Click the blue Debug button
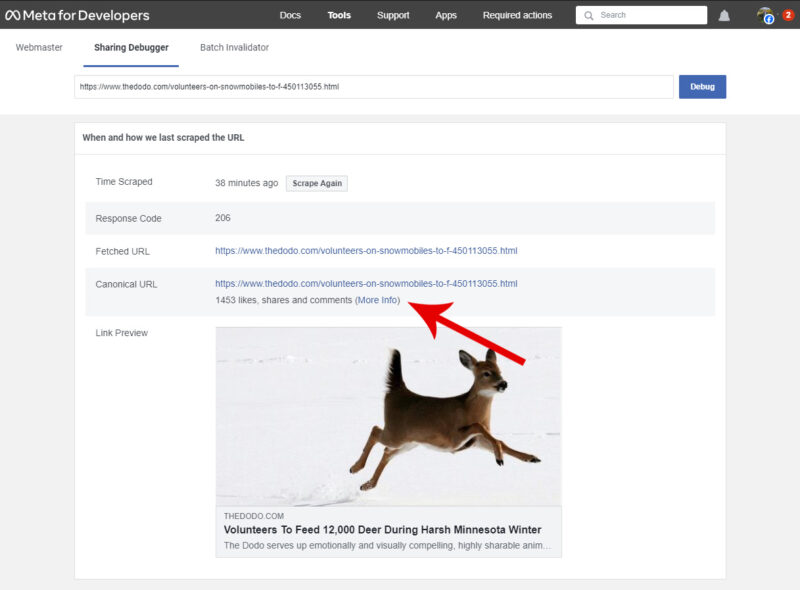The image size is (800, 590). point(703,87)
